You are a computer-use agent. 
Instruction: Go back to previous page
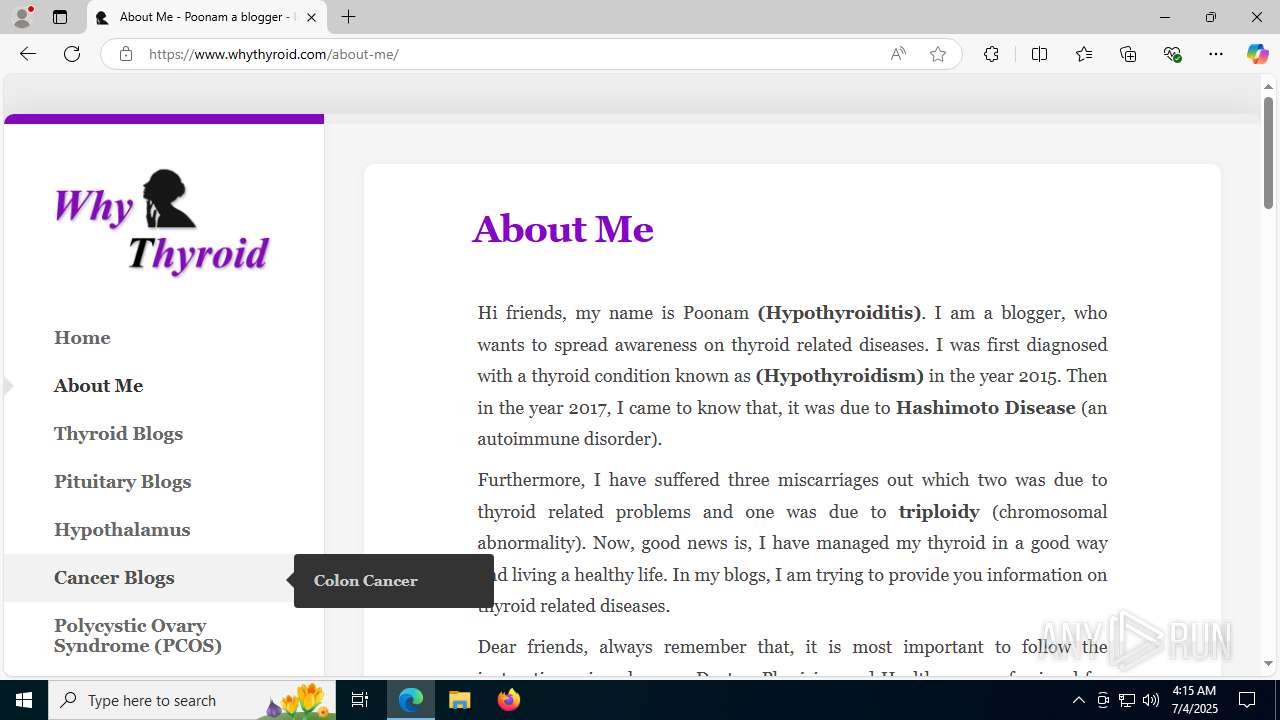(x=28, y=54)
